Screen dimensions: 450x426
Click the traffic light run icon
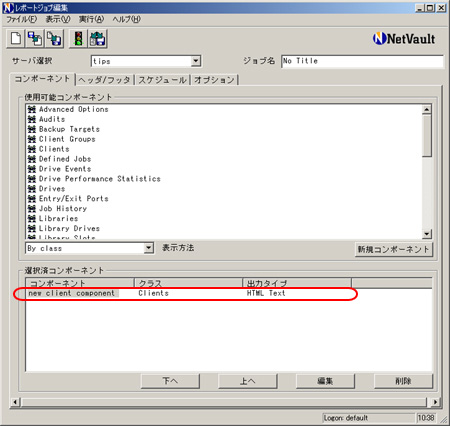click(78, 39)
